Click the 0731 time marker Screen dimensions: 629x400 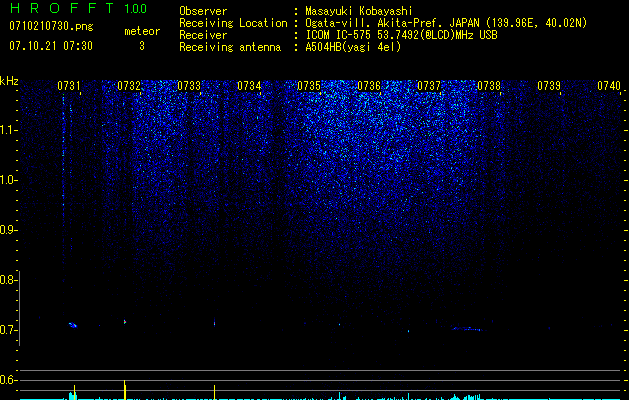pyautogui.click(x=69, y=86)
